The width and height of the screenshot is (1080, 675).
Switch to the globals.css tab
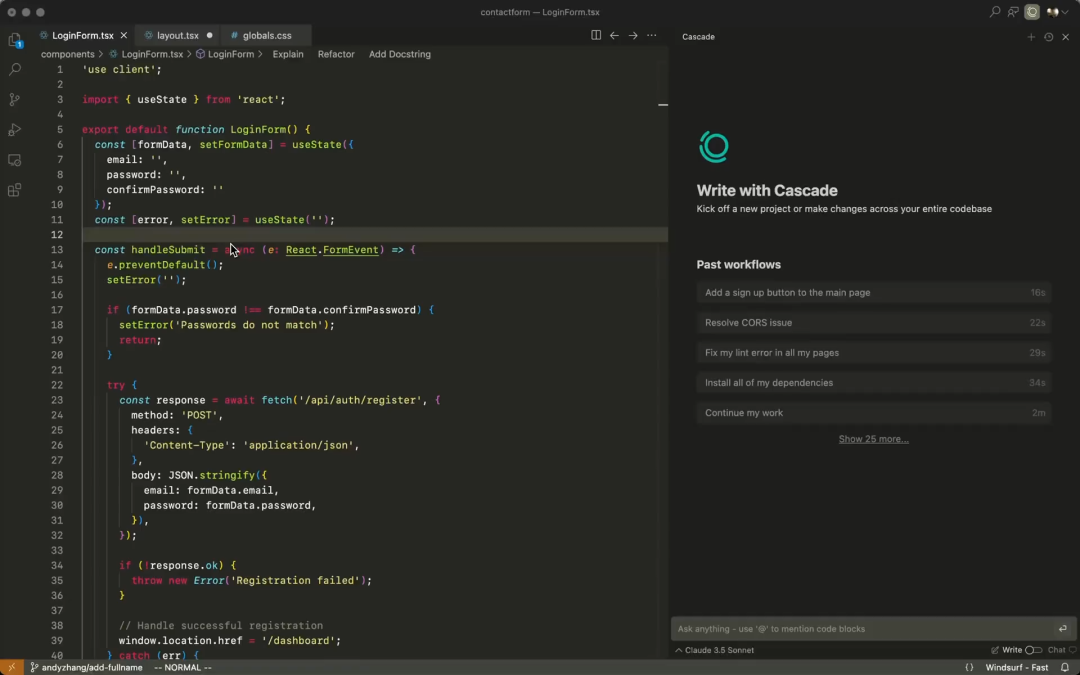pyautogui.click(x=267, y=35)
